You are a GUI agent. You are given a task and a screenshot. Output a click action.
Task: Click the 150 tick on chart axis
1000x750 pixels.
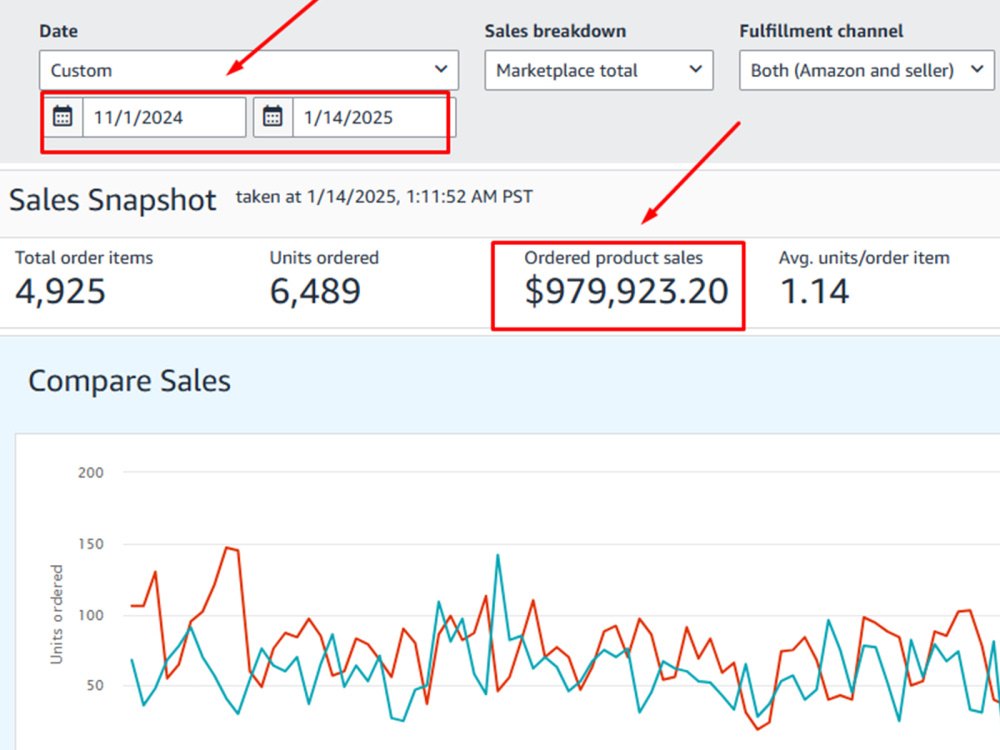pos(91,544)
